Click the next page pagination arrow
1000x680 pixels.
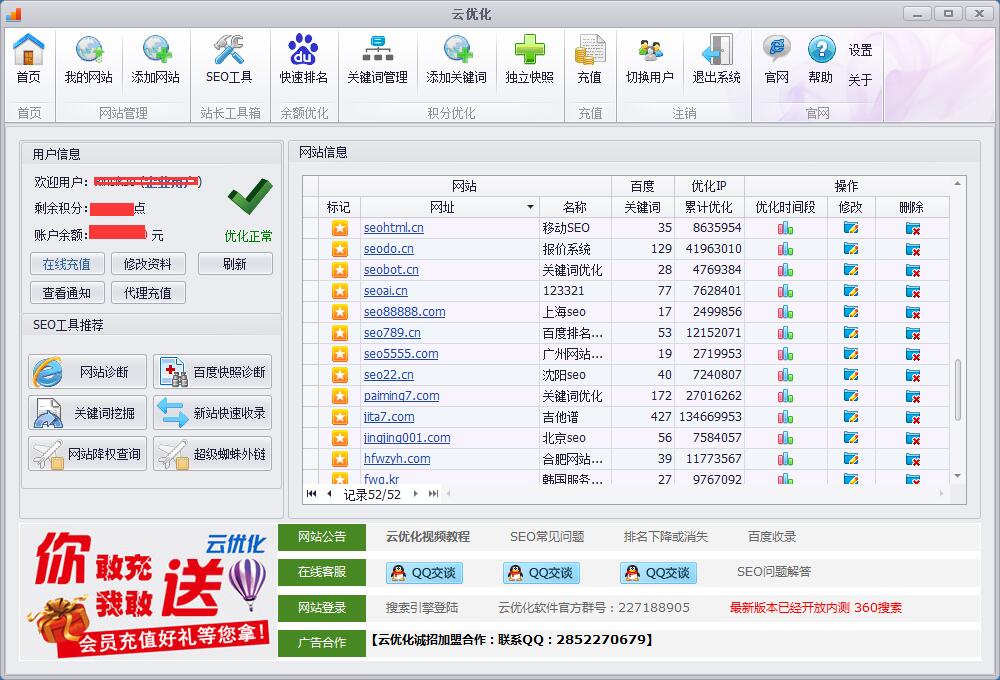tap(418, 493)
